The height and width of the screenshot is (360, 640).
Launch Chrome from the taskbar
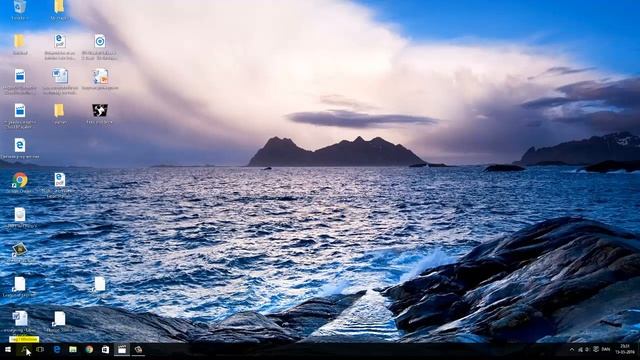click(x=89, y=350)
